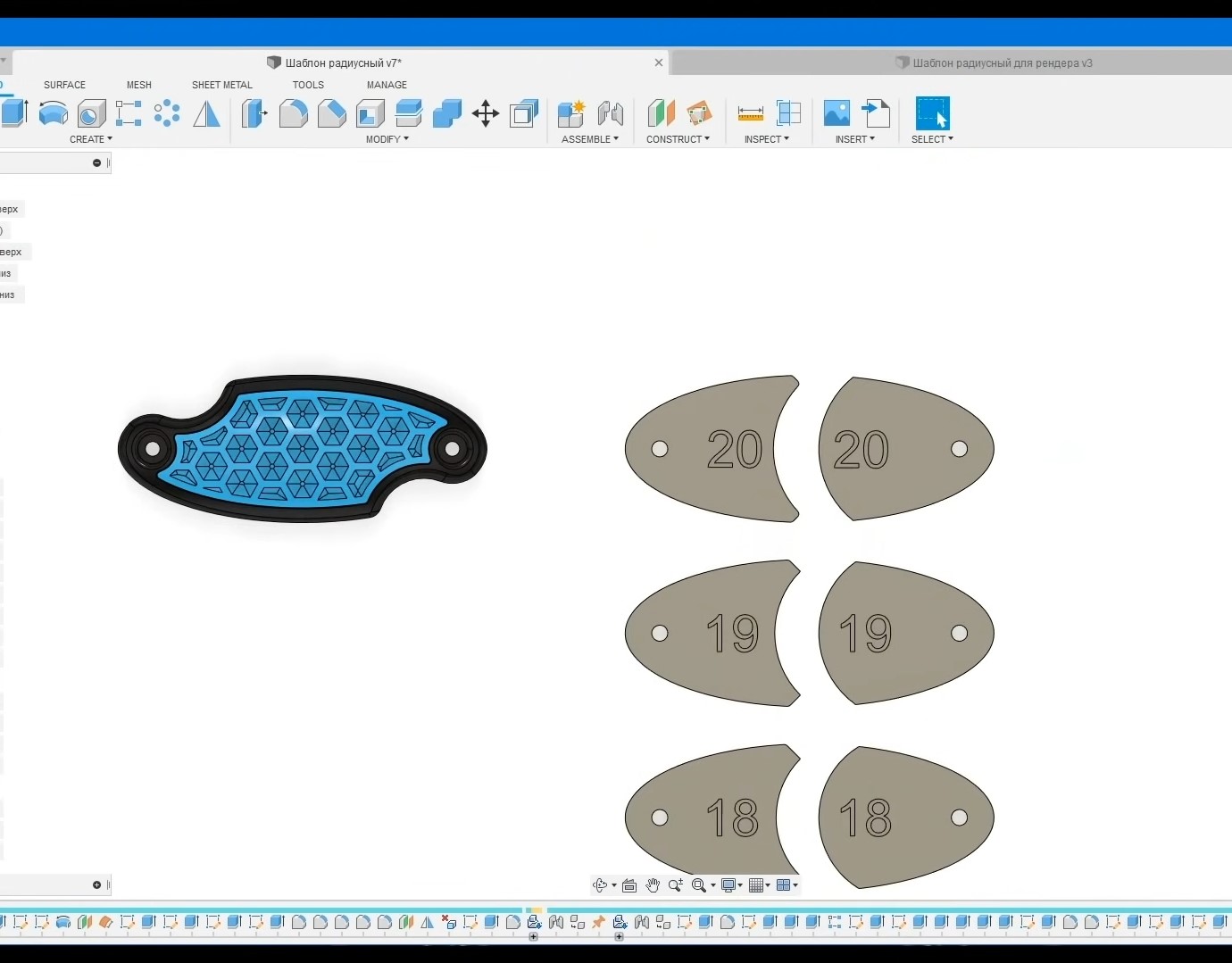This screenshot has width=1232, height=963.
Task: Select the Шаблон радиусный v7* document tab
Action: (334, 62)
